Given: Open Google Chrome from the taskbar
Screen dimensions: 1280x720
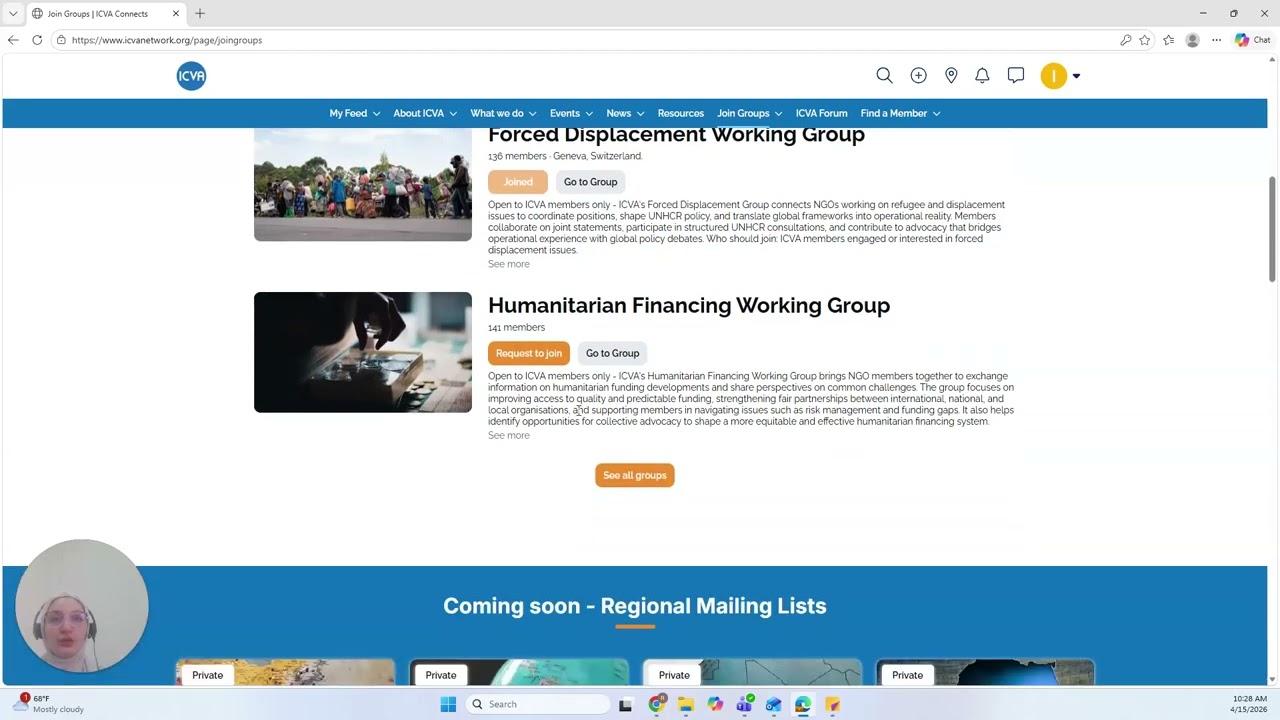Looking at the screenshot, I should [656, 704].
